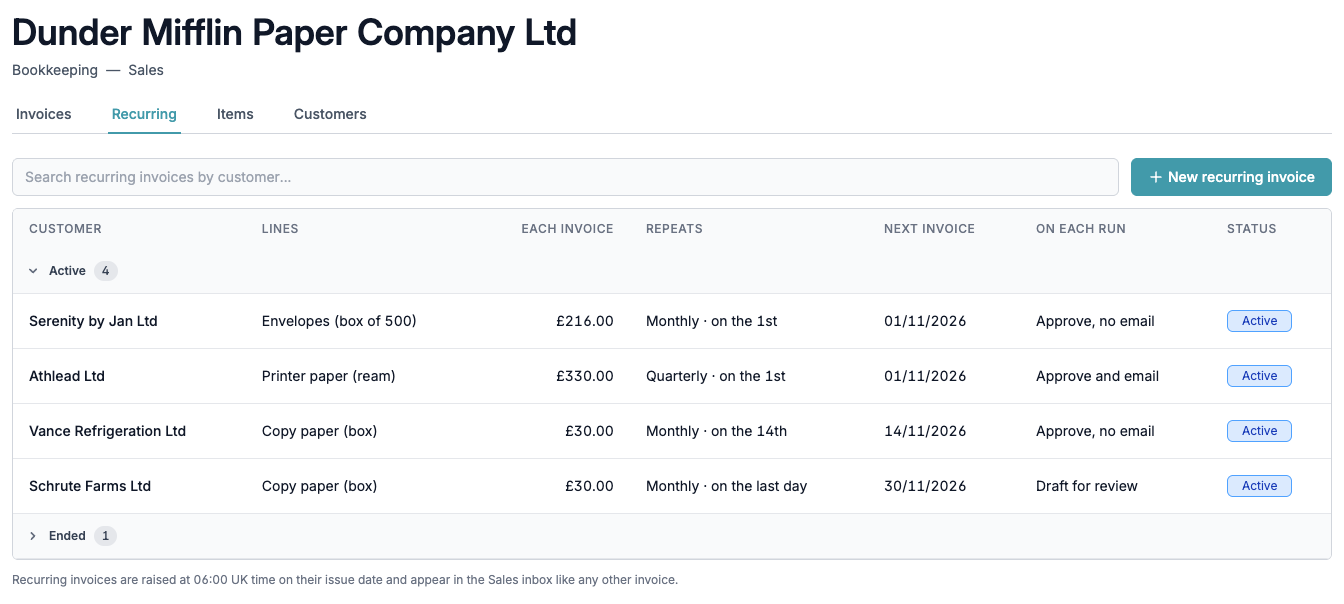Click Active status badge for Vance Refrigeration

click(1259, 431)
